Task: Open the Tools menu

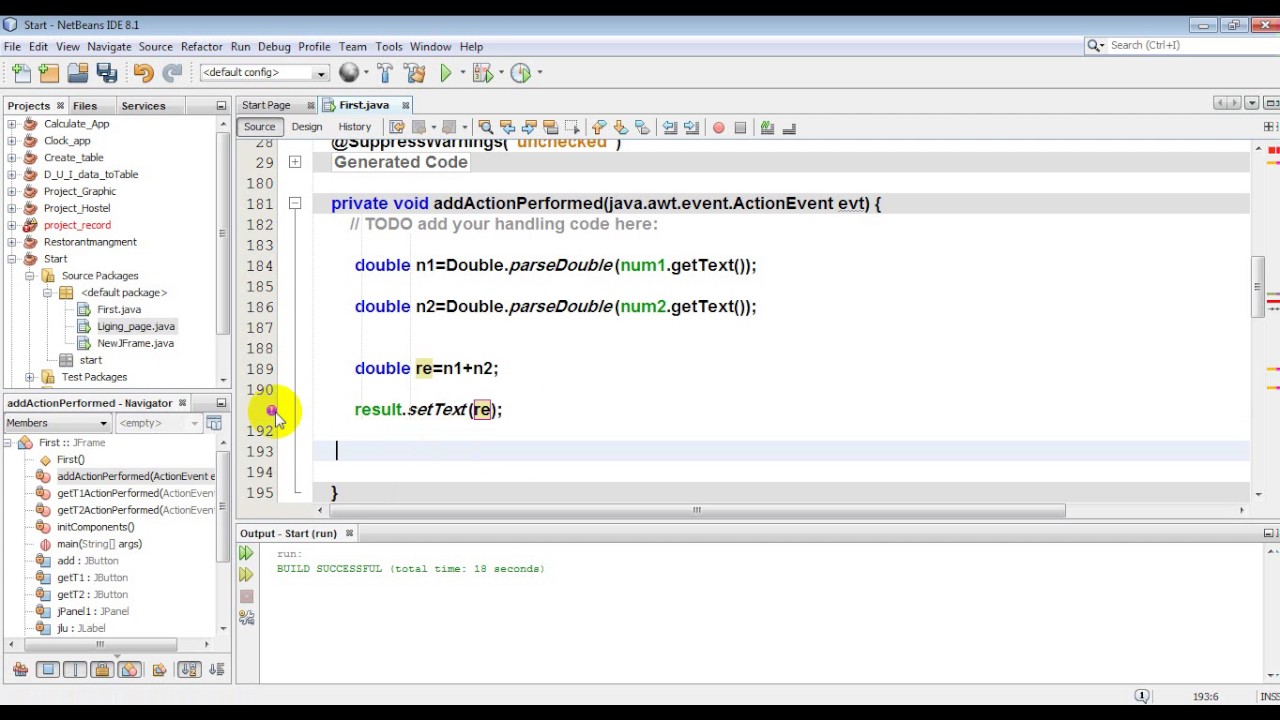Action: coord(389,46)
